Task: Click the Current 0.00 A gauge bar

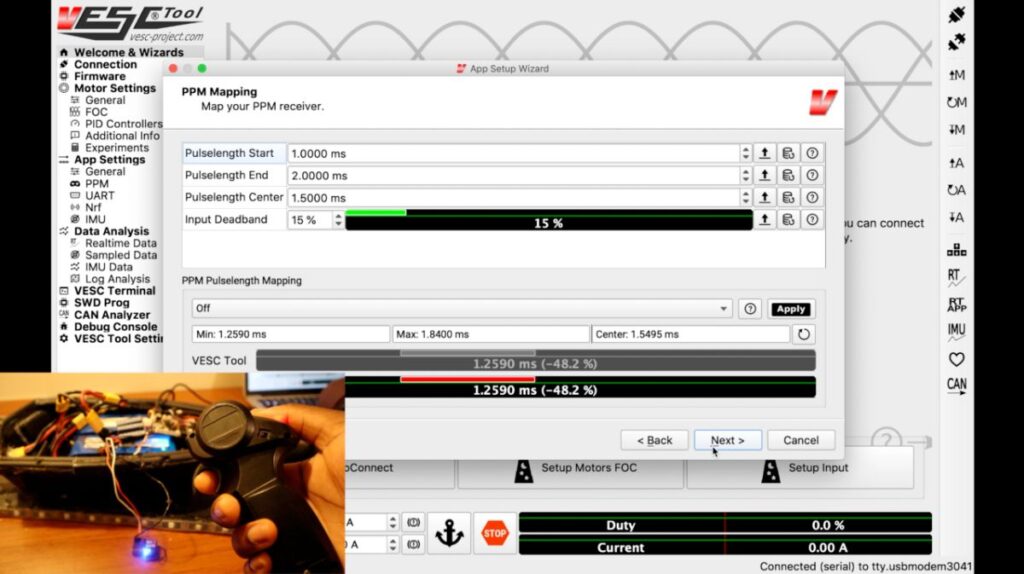Action: [x=725, y=547]
